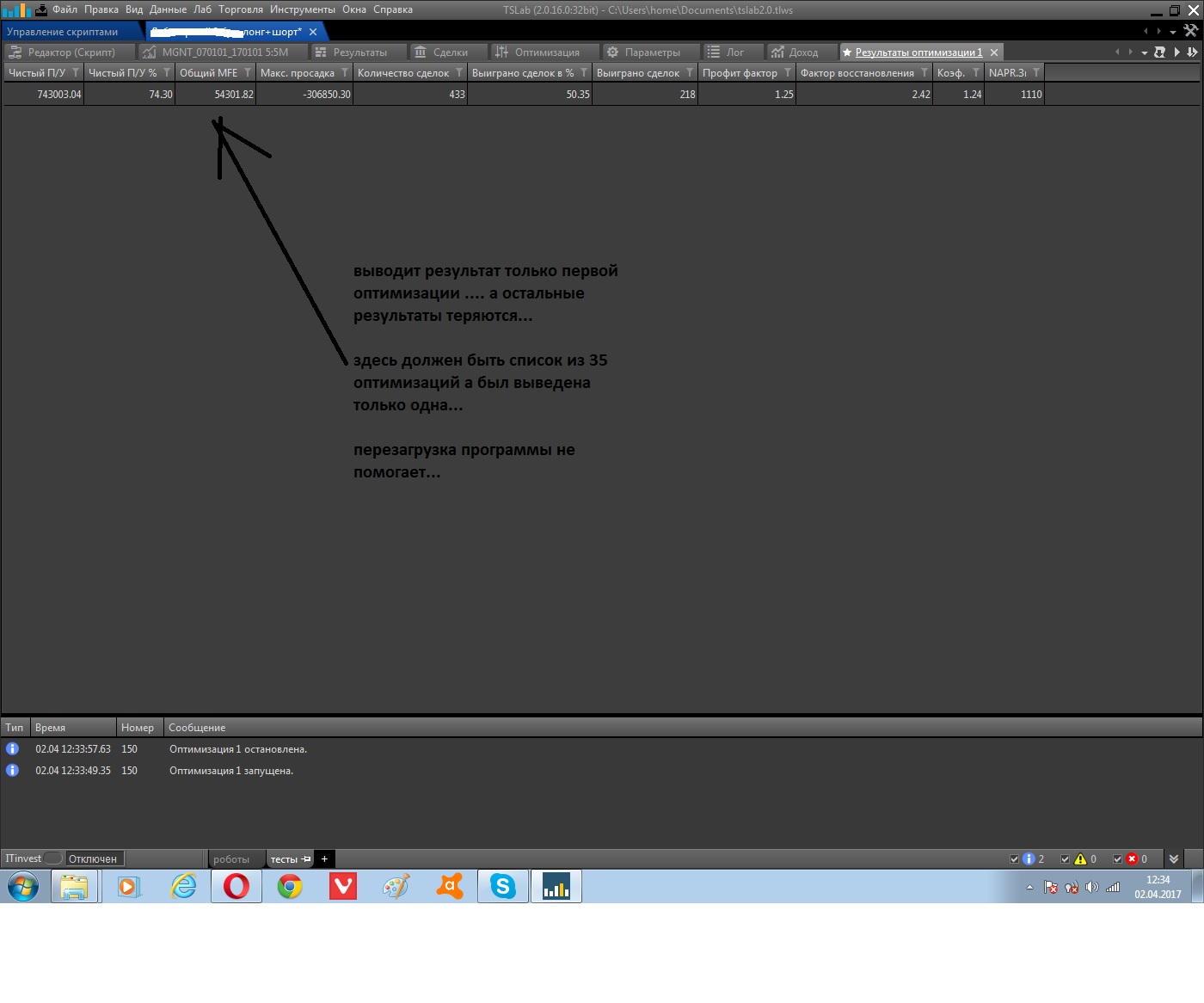
Task: Open Avast antivirus from the taskbar
Action: [x=450, y=886]
